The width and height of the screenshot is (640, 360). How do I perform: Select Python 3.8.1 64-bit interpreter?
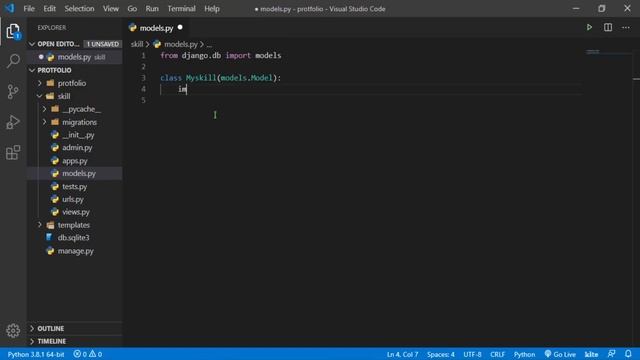(x=36, y=354)
